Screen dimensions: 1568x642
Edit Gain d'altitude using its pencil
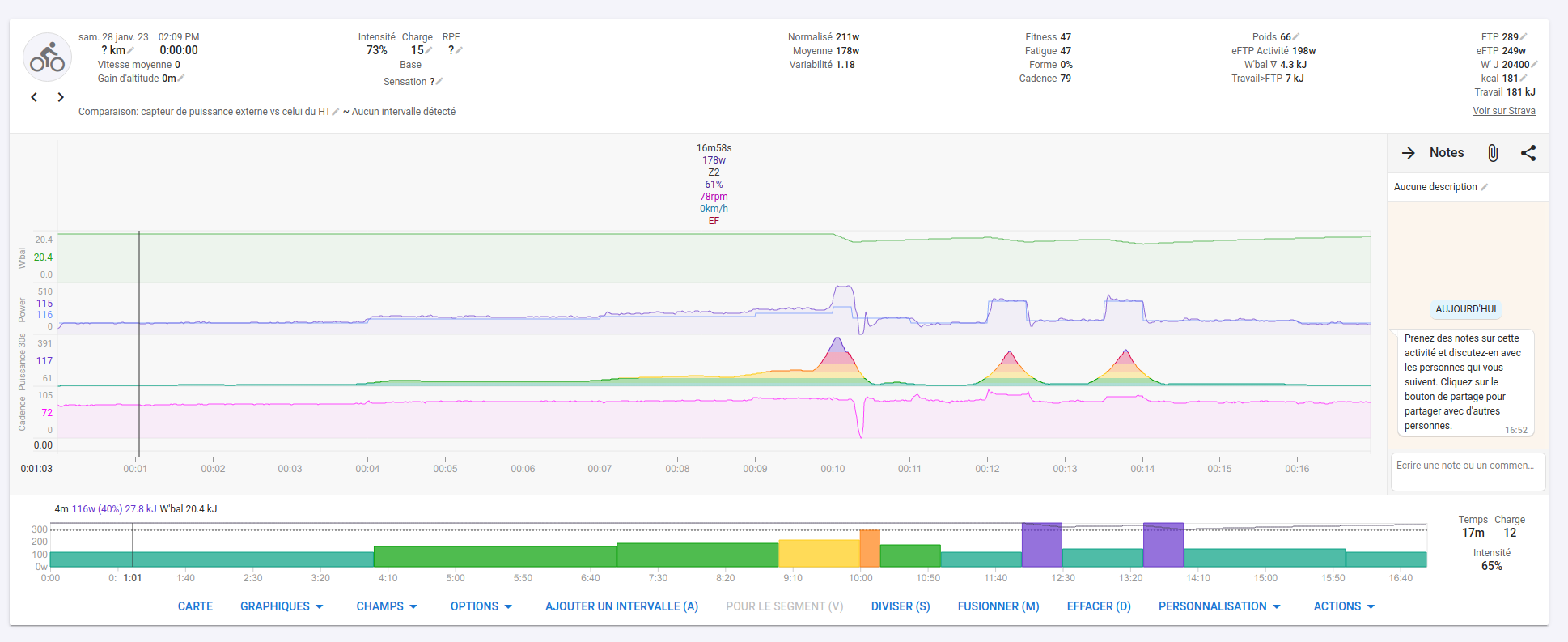pos(181,79)
